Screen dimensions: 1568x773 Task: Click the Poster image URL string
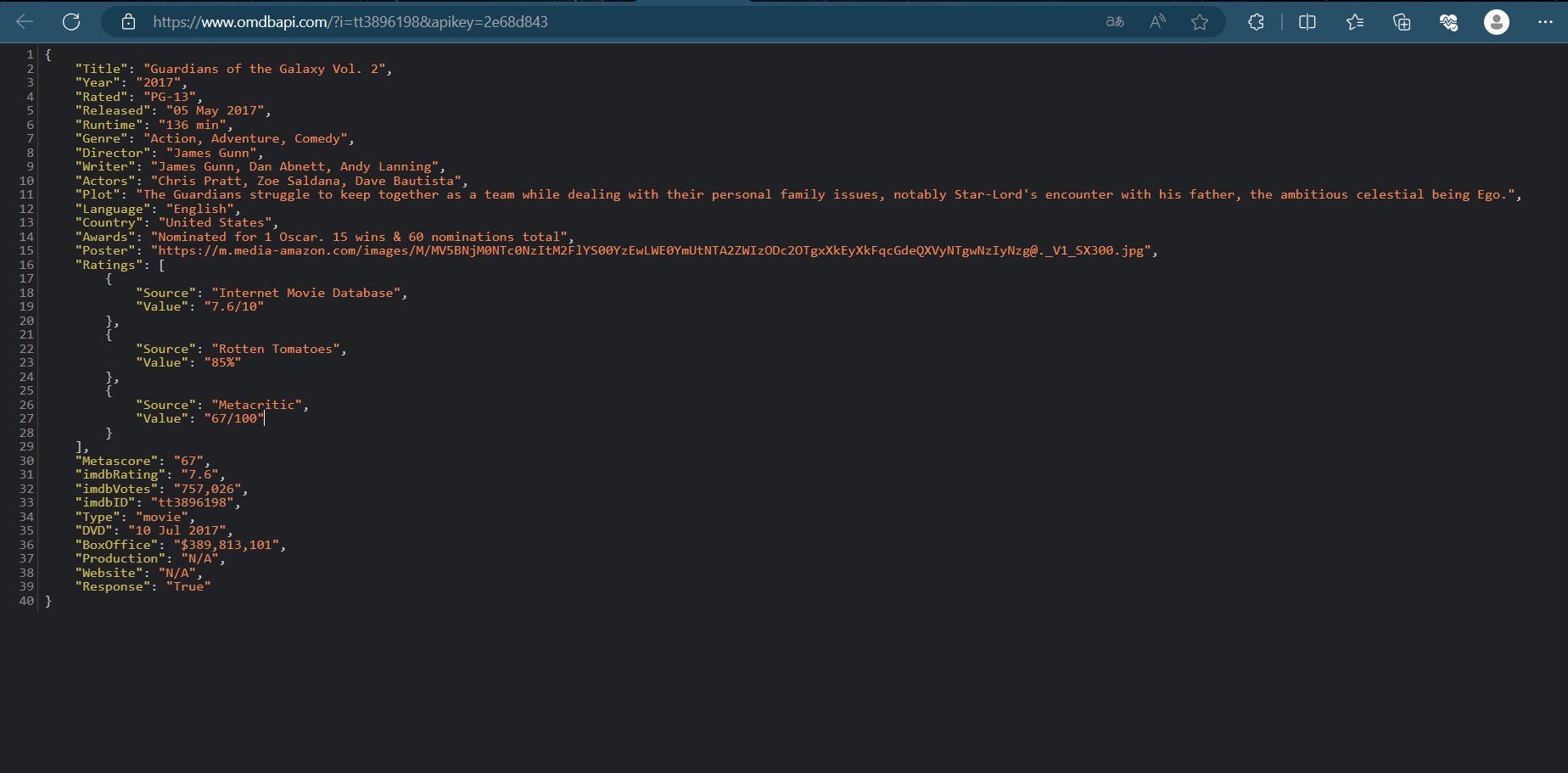[x=651, y=250]
